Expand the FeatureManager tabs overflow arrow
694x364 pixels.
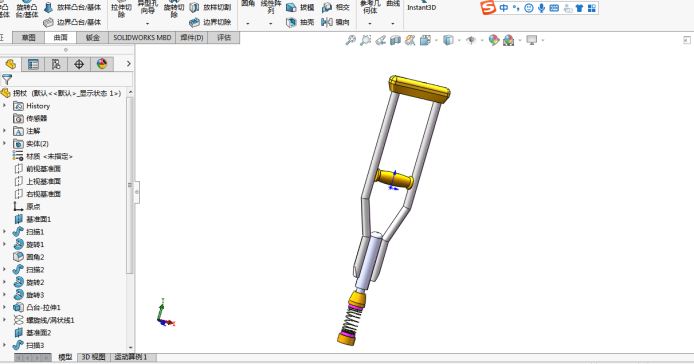click(128, 64)
